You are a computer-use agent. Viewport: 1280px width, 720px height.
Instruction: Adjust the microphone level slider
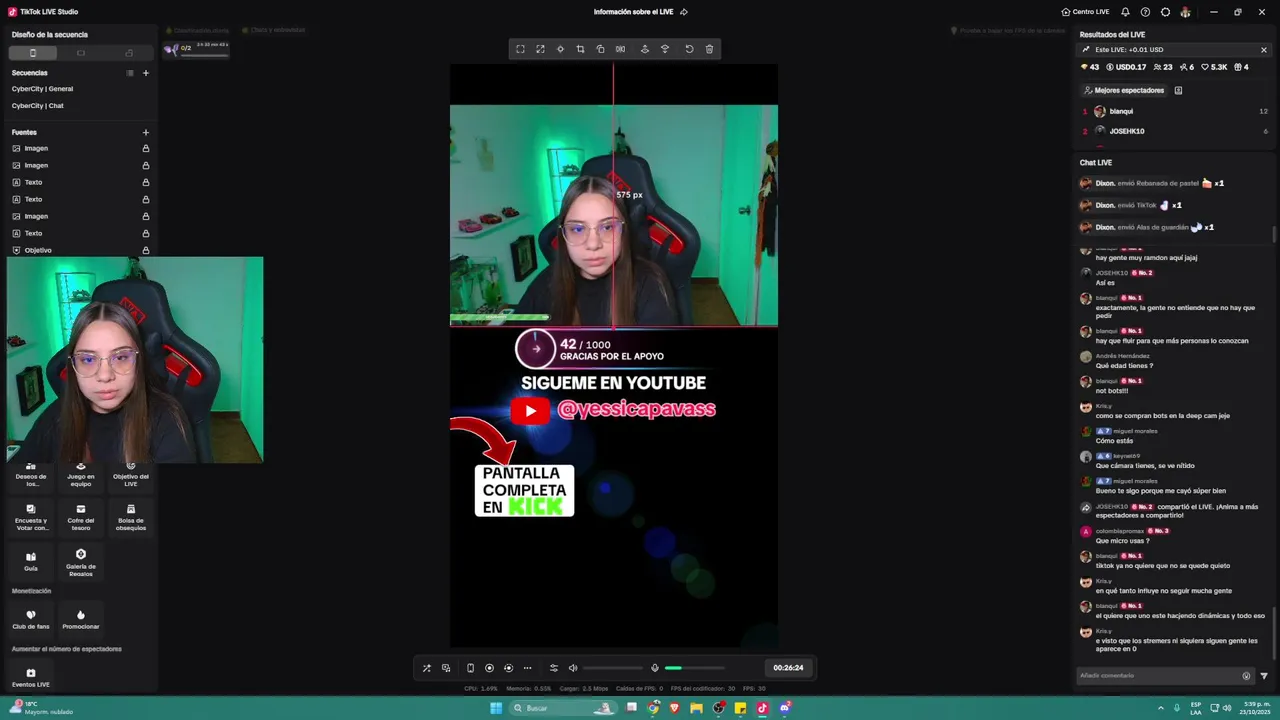point(695,668)
